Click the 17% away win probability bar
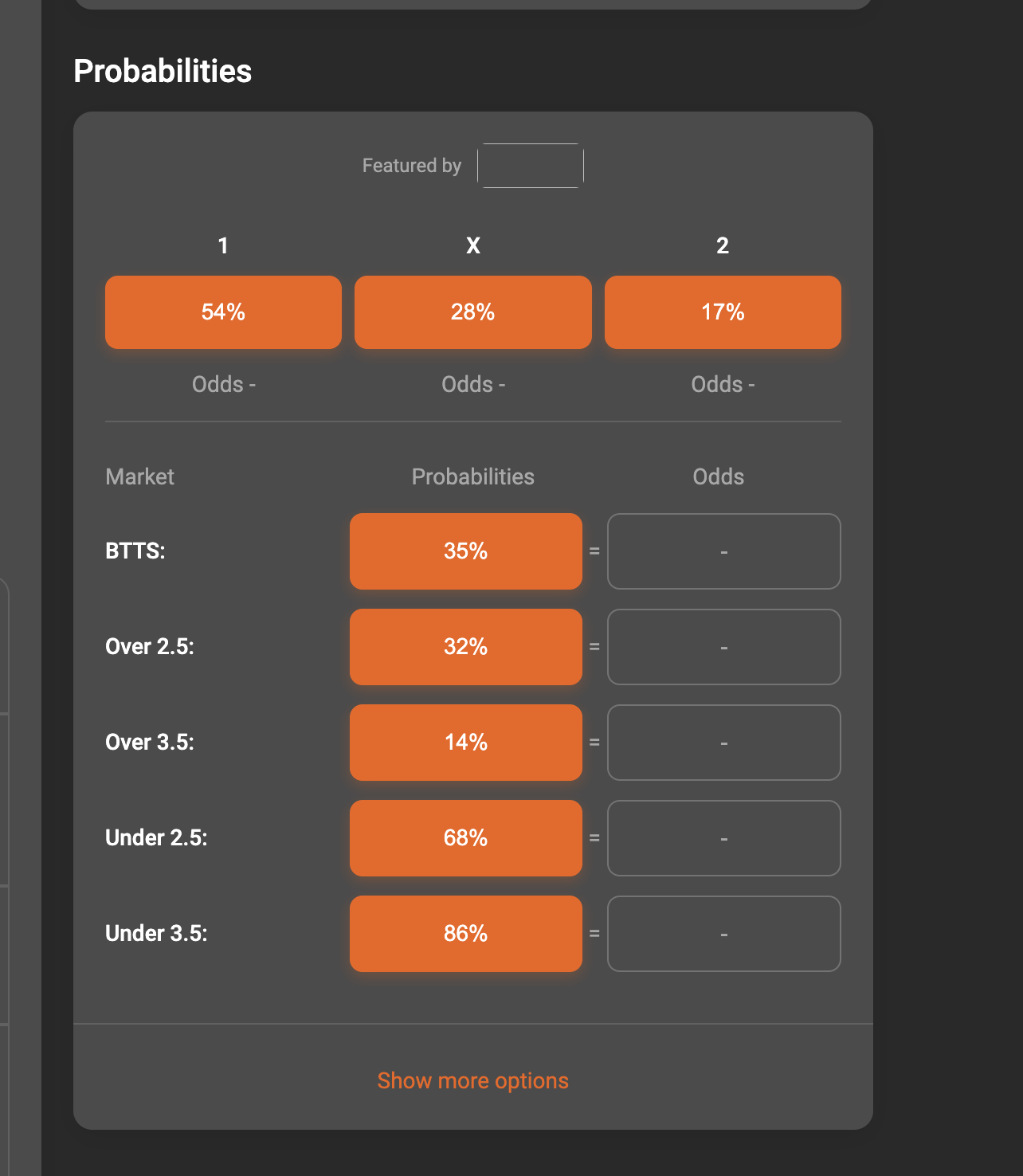 (x=722, y=312)
